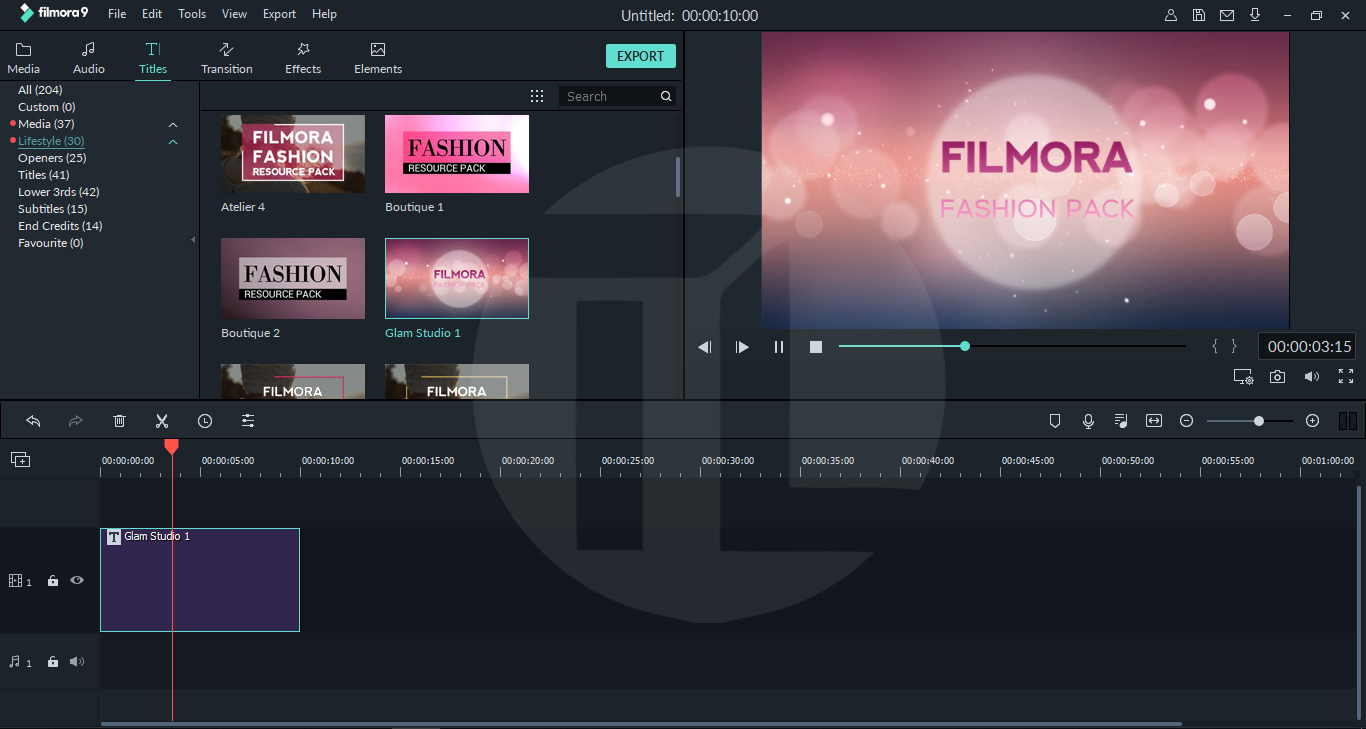The image size is (1366, 729).
Task: Click the EXPORT button
Action: click(640, 56)
